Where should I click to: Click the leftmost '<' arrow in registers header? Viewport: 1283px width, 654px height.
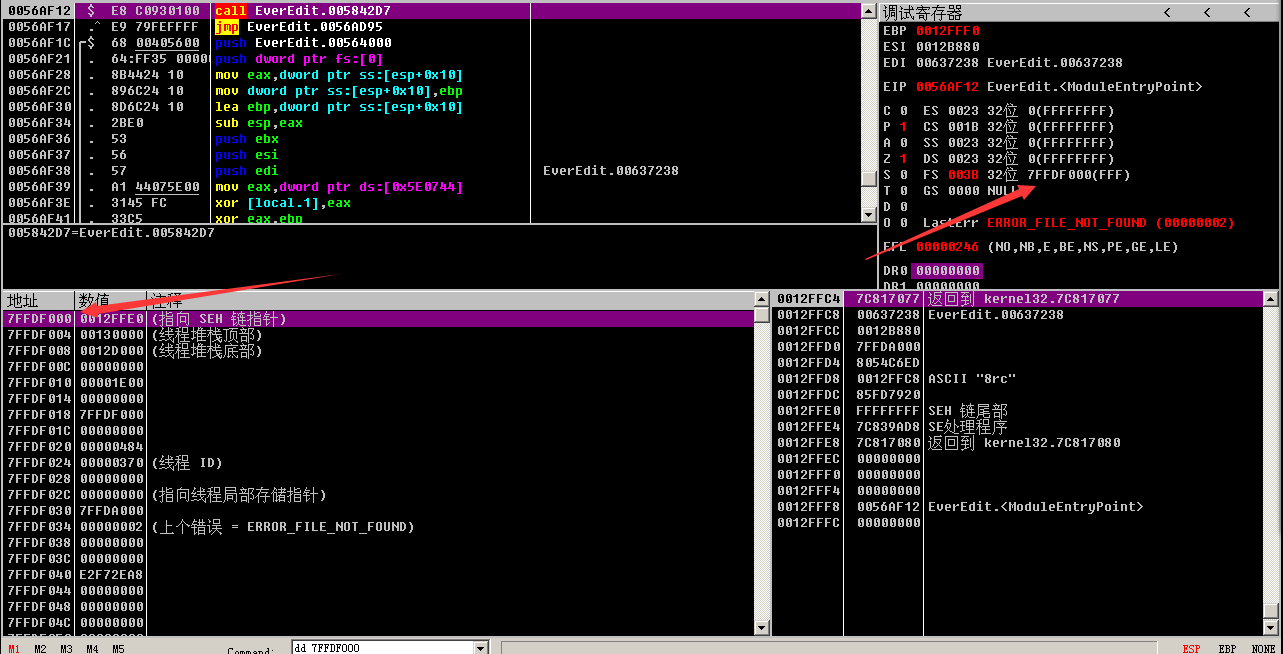pyautogui.click(x=1166, y=12)
